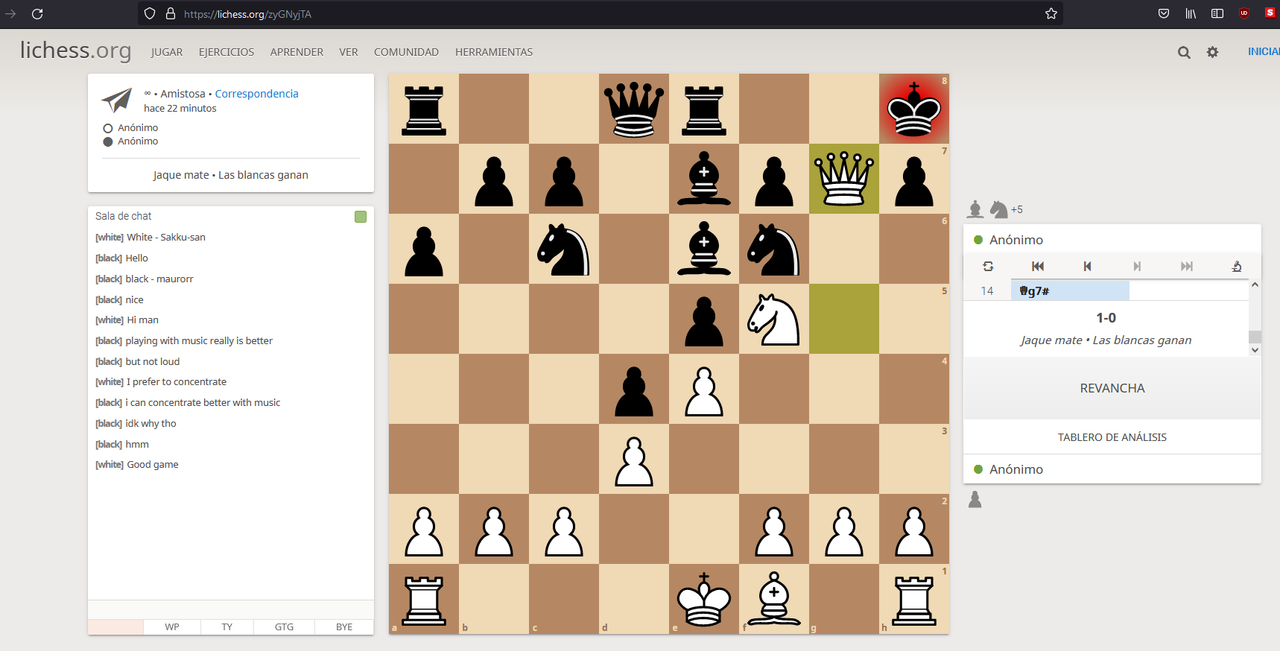The image size is (1280, 651).
Task: Jump to the last move
Action: [x=1187, y=266]
